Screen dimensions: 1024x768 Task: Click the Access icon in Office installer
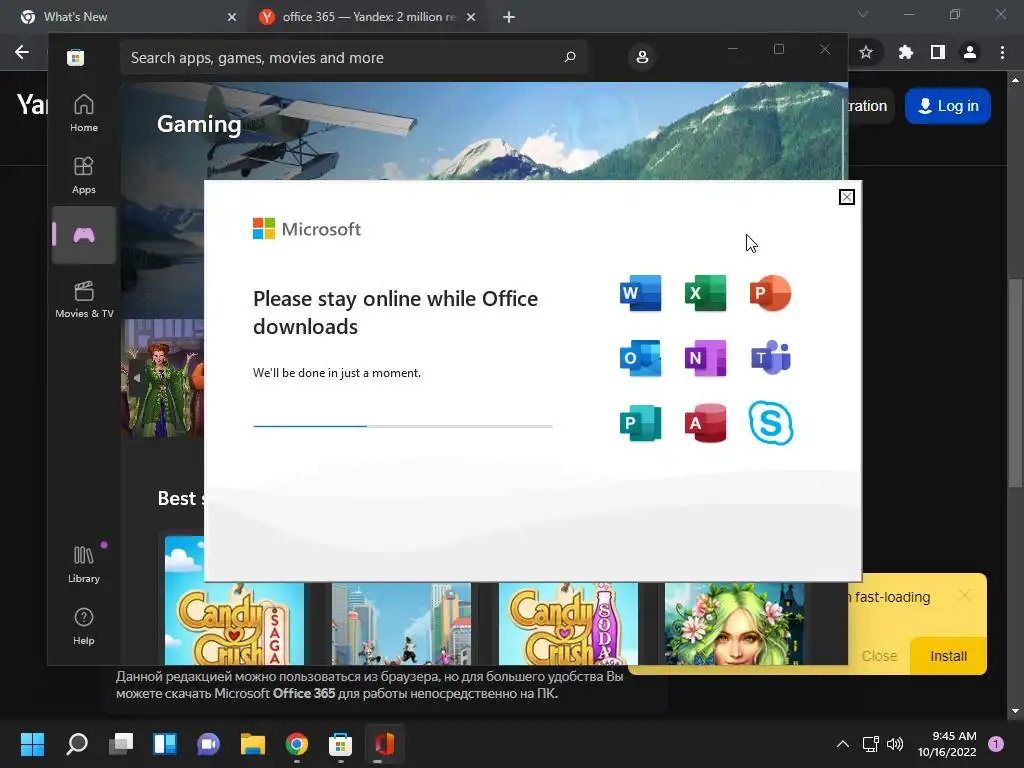coord(705,423)
